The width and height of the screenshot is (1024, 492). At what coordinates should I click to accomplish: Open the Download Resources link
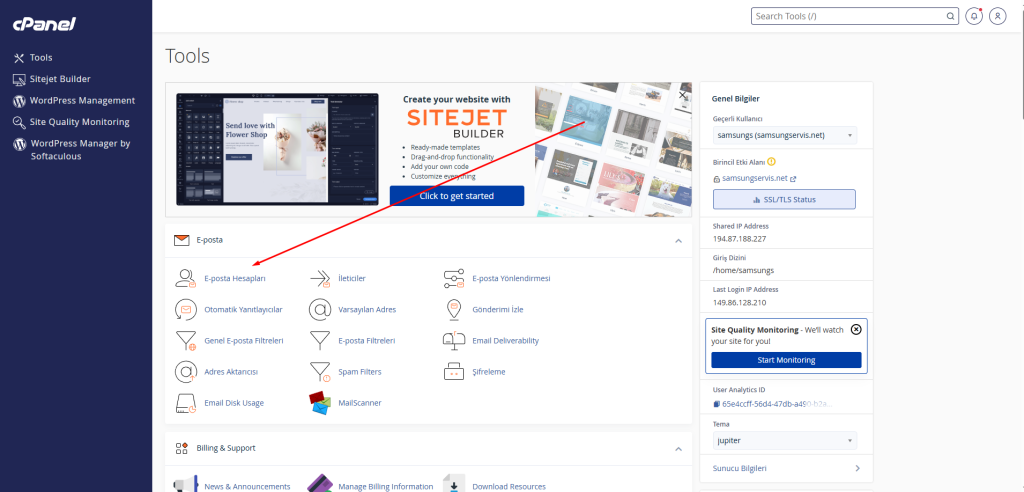pyautogui.click(x=509, y=487)
